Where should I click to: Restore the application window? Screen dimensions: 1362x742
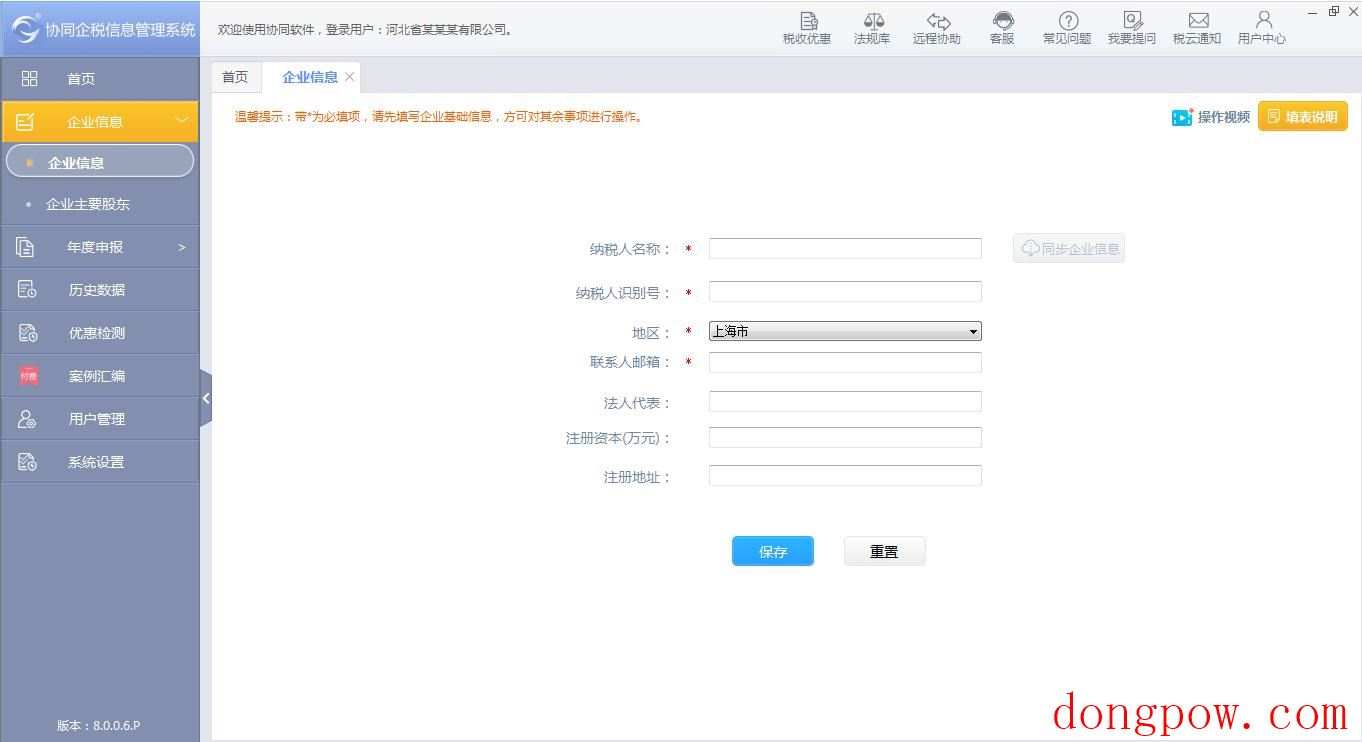pyautogui.click(x=1334, y=11)
